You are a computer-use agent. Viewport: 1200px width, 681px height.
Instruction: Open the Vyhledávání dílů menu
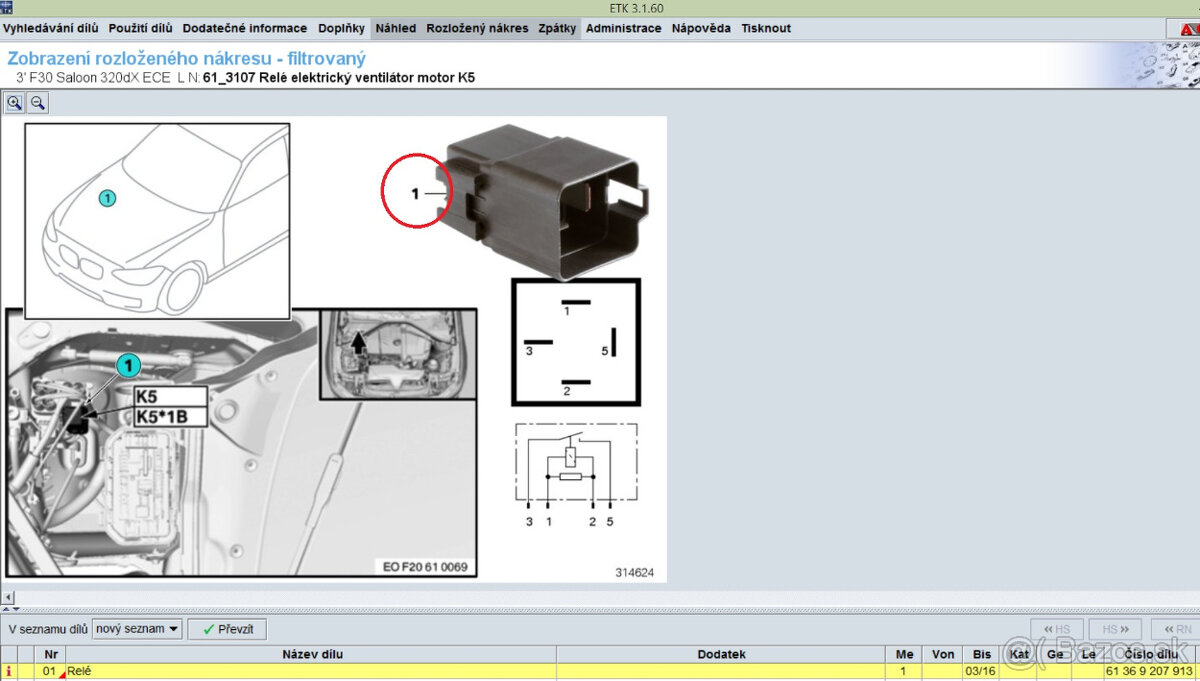51,28
